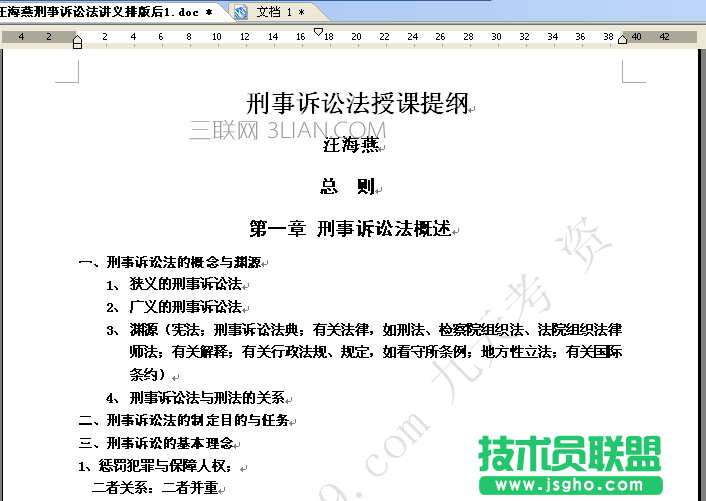This screenshot has width=706, height=501.
Task: Click the first-line indent marker on the ruler
Action: click(318, 32)
